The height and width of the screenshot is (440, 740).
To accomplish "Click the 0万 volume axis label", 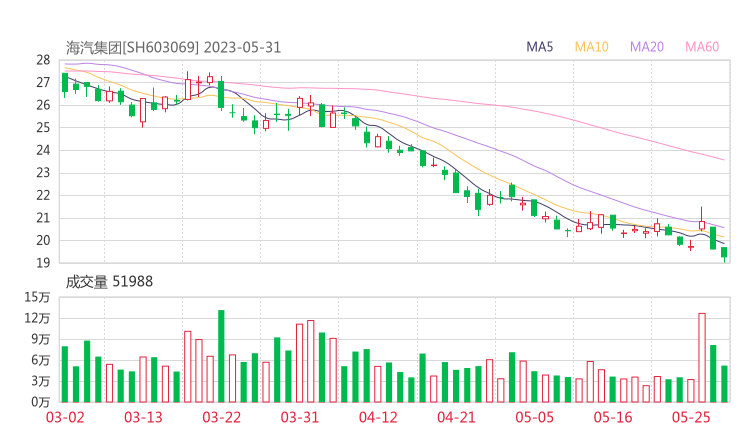I will coord(41,402).
